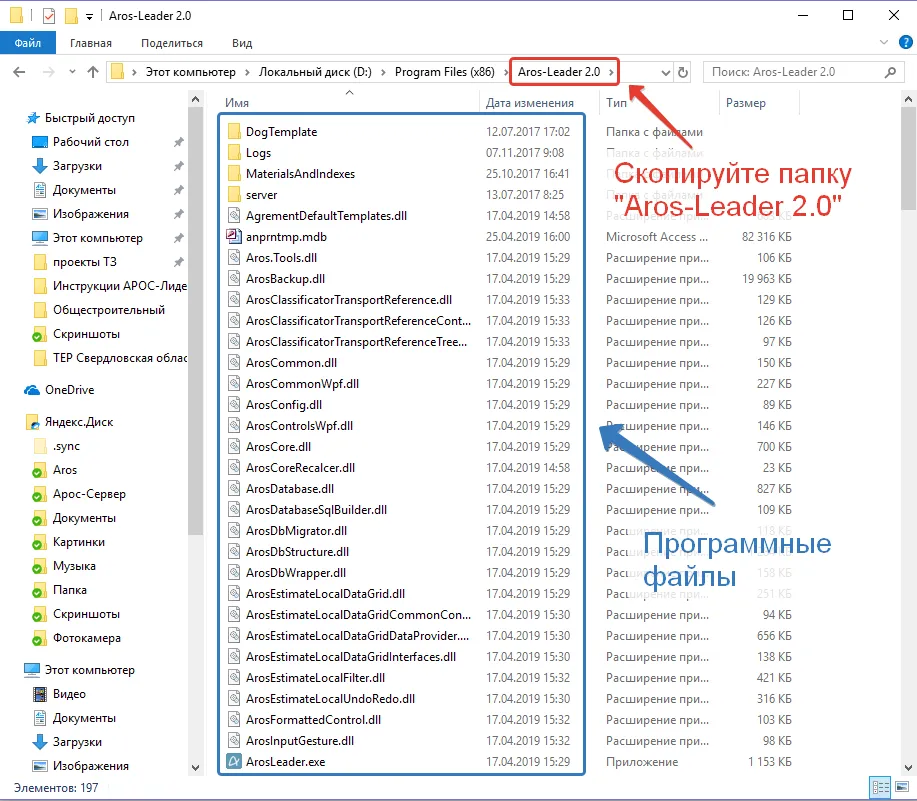Click the Properties icon in title bar
Image resolution: width=917 pixels, height=801 pixels.
point(49,16)
